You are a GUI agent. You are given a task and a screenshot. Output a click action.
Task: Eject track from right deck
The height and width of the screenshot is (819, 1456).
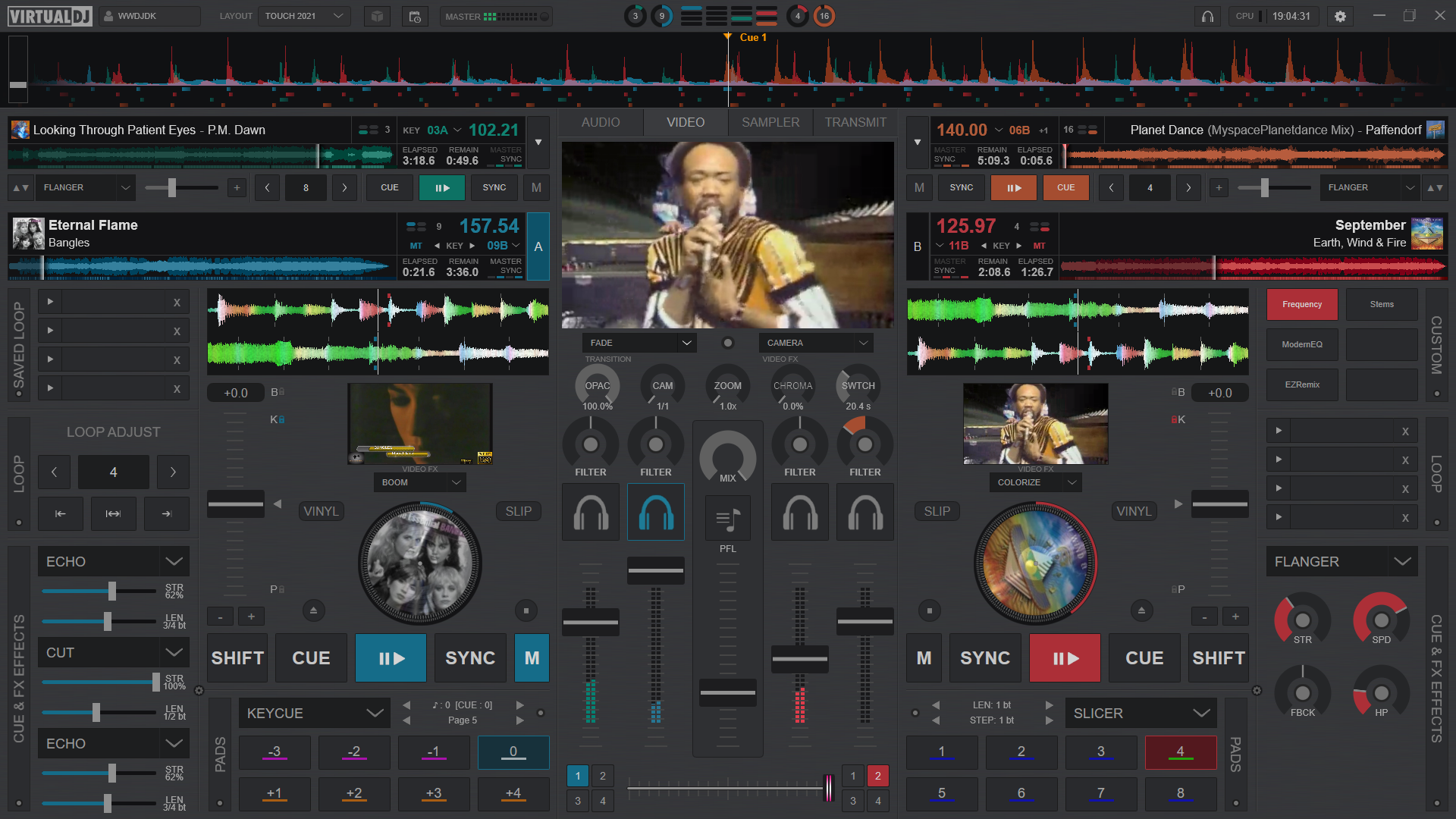click(1141, 610)
